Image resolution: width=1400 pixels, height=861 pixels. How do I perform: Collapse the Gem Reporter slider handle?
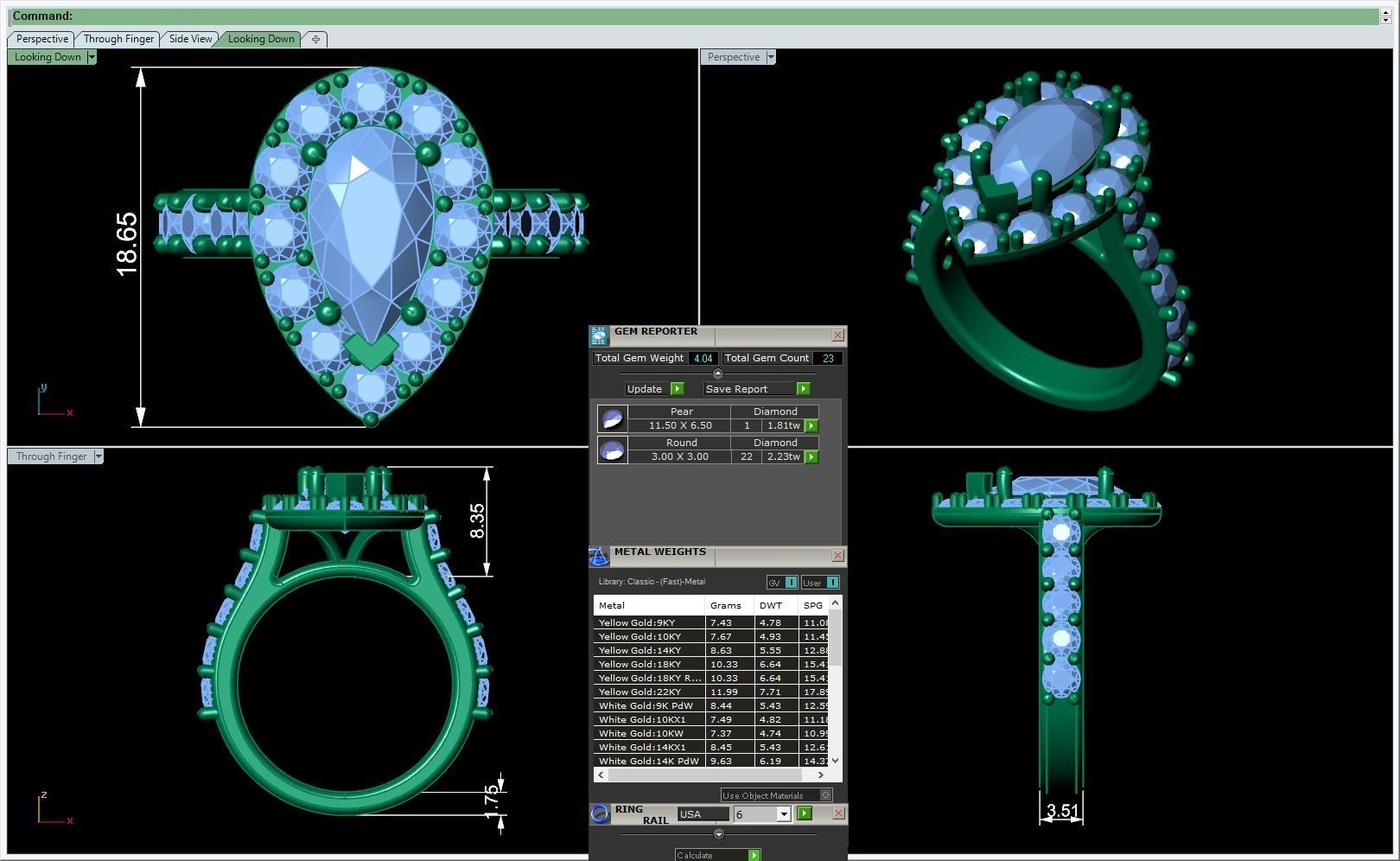point(717,373)
